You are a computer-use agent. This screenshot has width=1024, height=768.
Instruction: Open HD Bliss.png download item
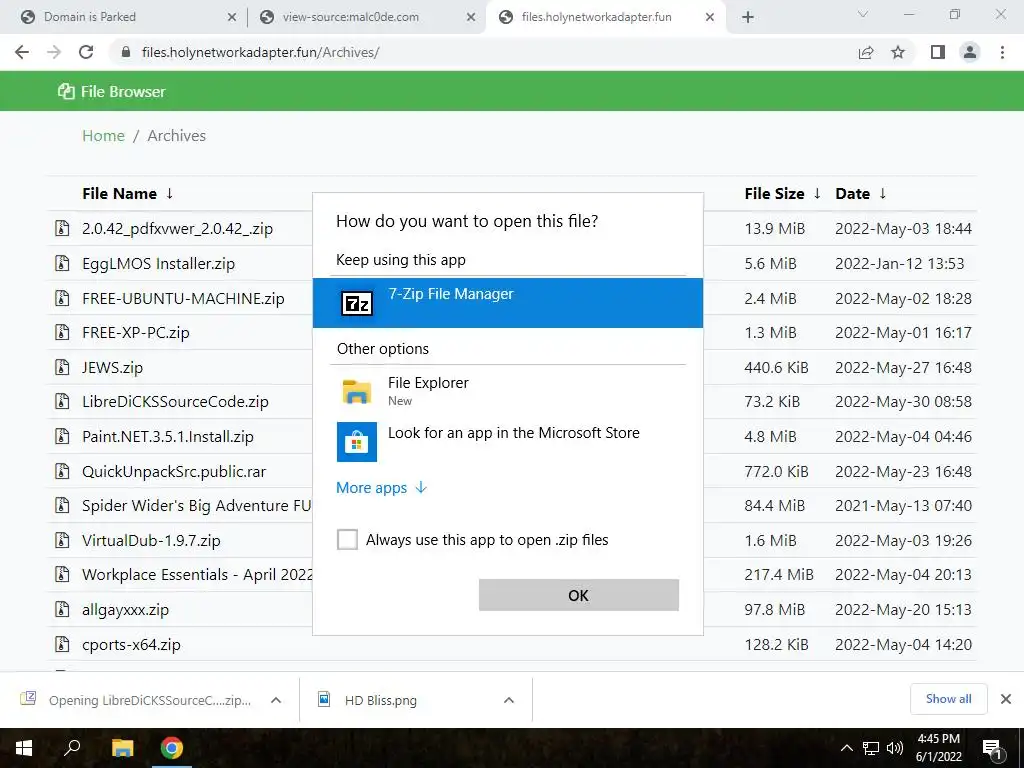pyautogui.click(x=379, y=700)
